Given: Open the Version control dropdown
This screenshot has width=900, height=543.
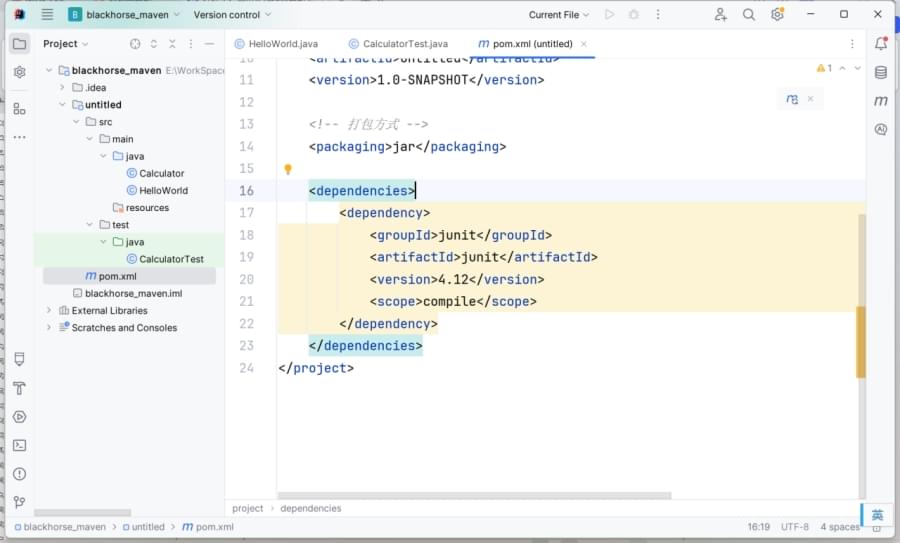Looking at the screenshot, I should click(232, 15).
